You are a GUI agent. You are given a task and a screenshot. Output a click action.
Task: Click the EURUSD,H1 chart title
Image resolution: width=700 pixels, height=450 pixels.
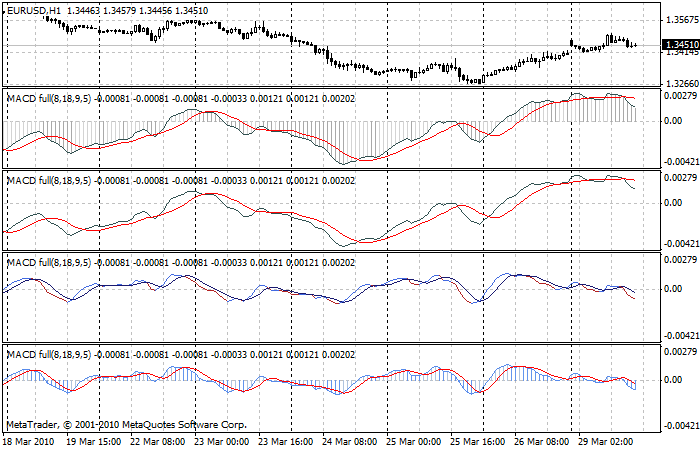36,9
